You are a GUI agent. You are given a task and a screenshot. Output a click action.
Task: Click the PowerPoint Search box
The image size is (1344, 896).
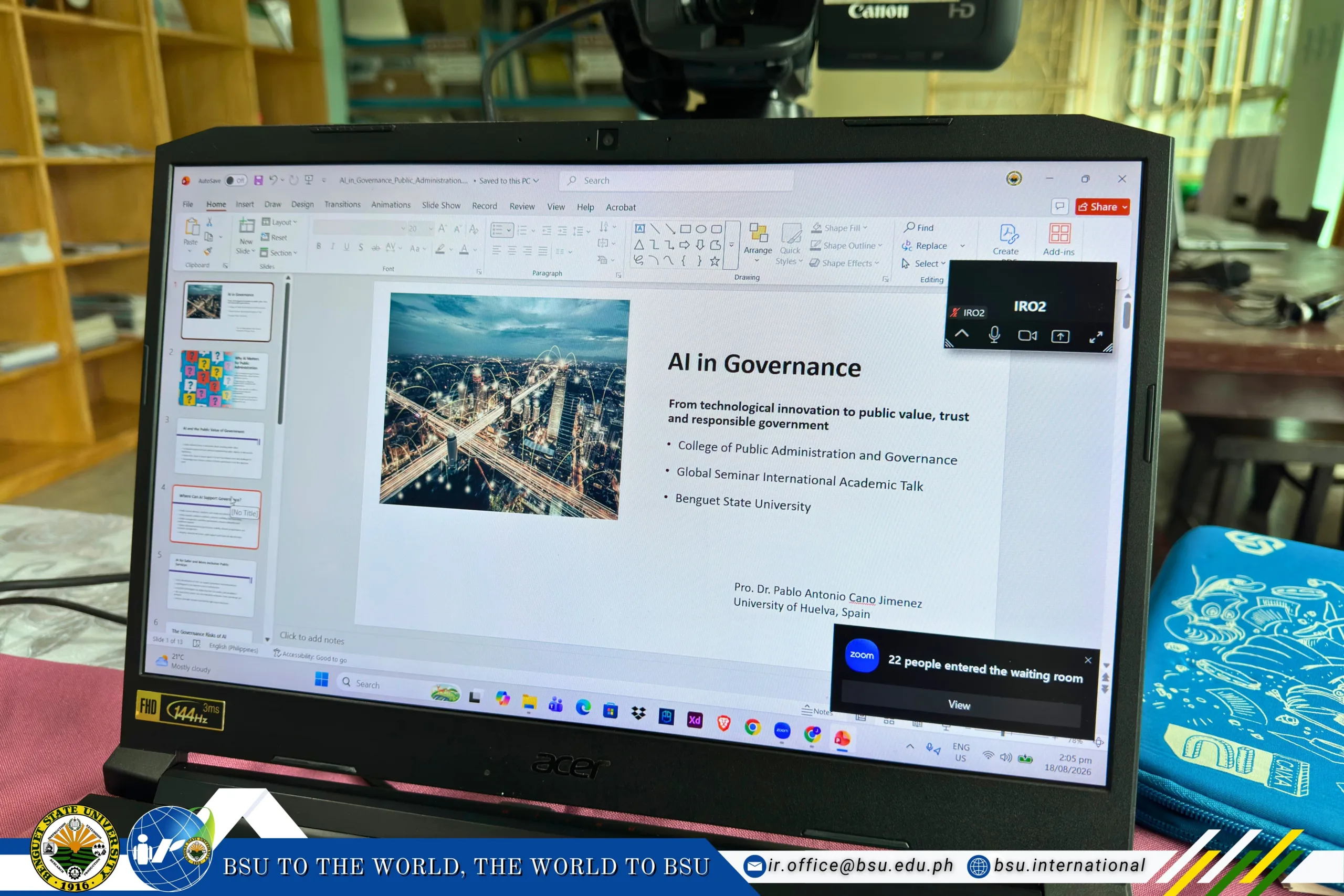pos(677,181)
